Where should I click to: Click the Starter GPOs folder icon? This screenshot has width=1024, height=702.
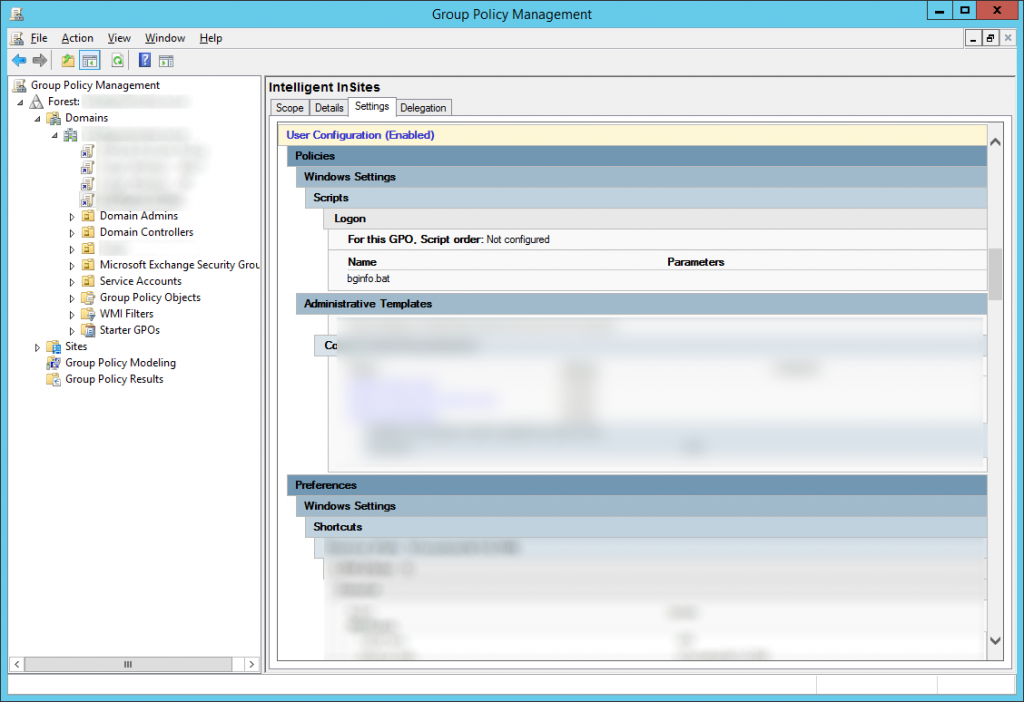pyautogui.click(x=87, y=330)
